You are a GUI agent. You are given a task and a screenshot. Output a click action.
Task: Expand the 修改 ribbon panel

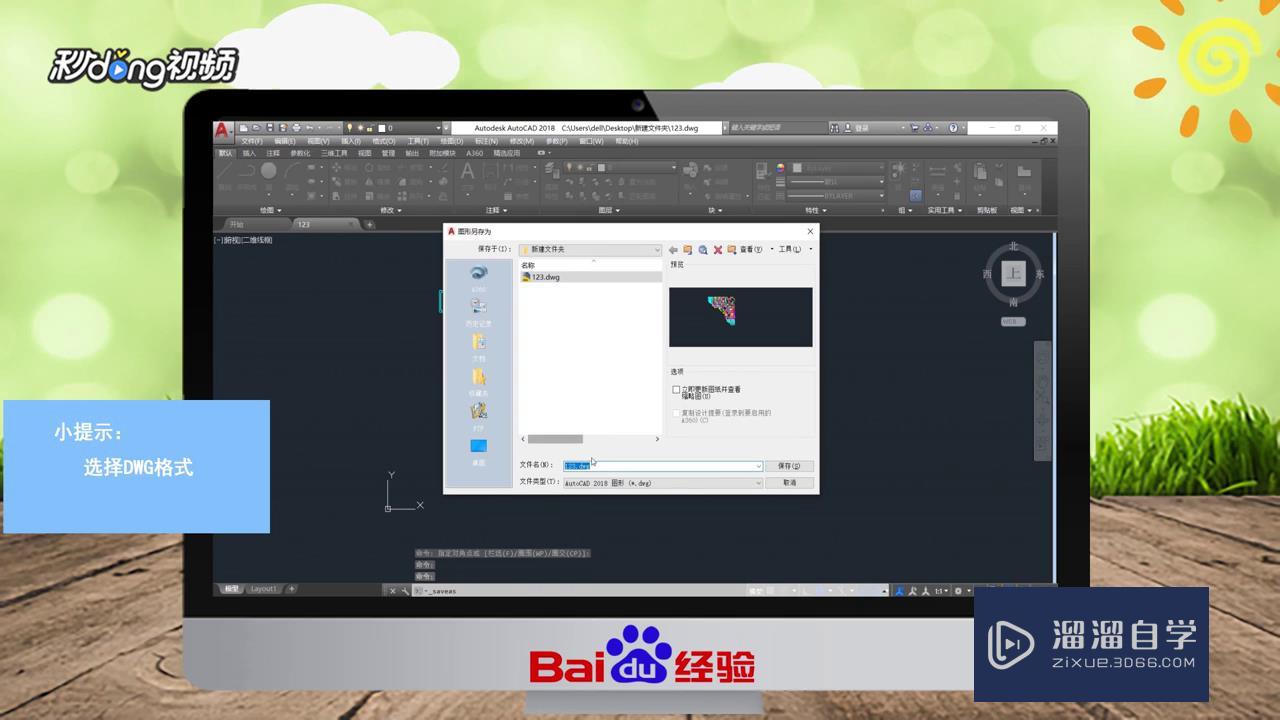pyautogui.click(x=391, y=210)
